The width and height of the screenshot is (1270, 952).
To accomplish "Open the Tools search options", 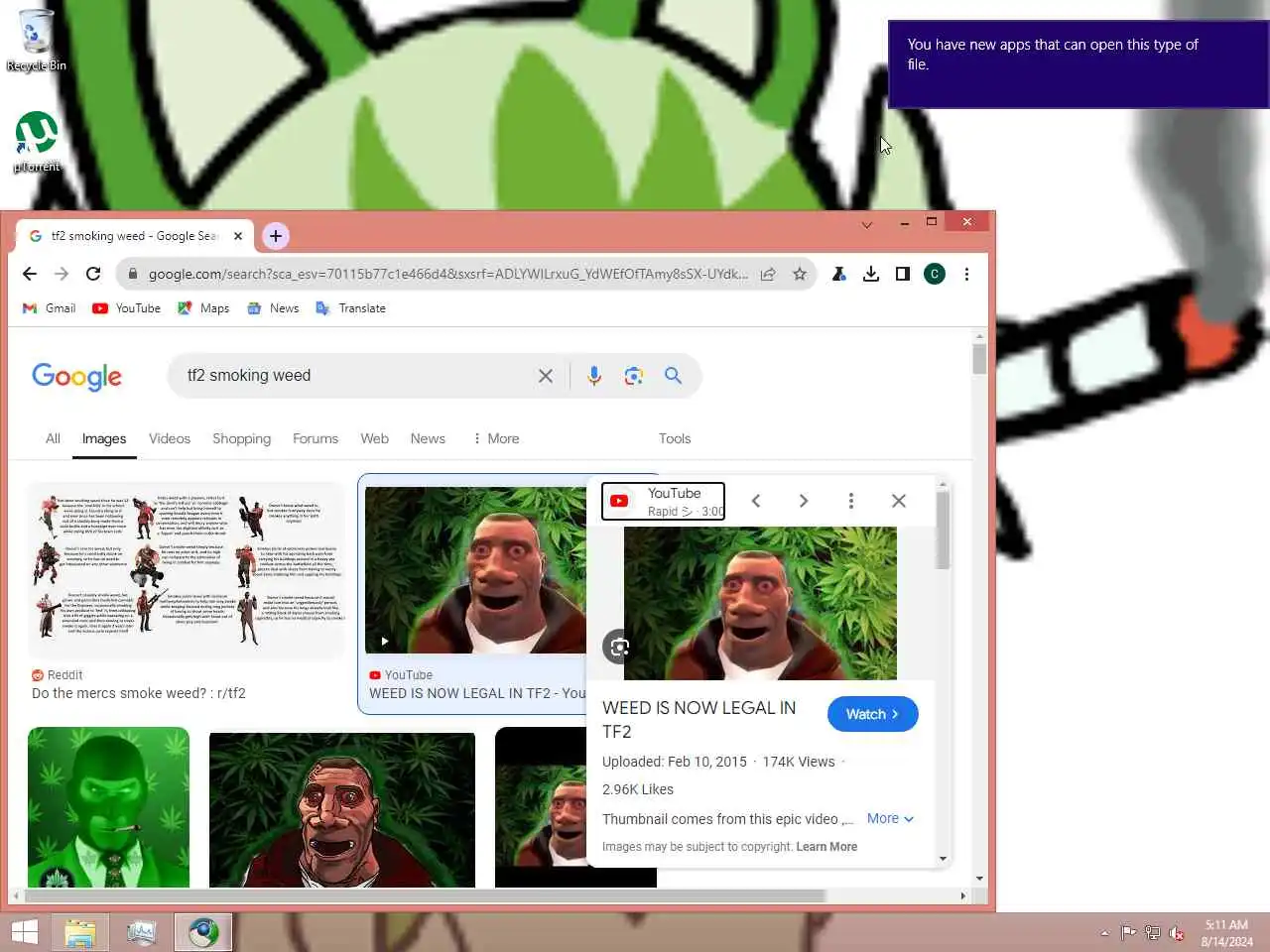I will (x=675, y=438).
